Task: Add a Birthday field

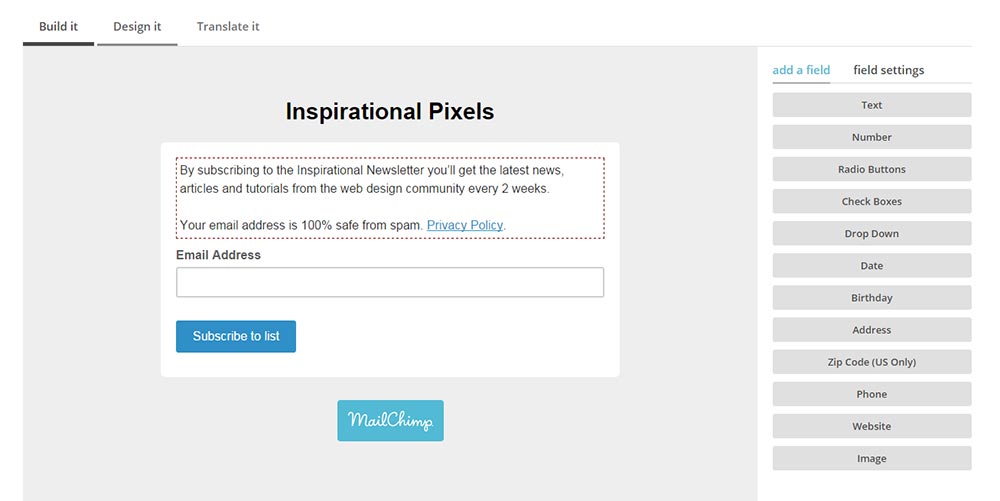Action: 871,298
